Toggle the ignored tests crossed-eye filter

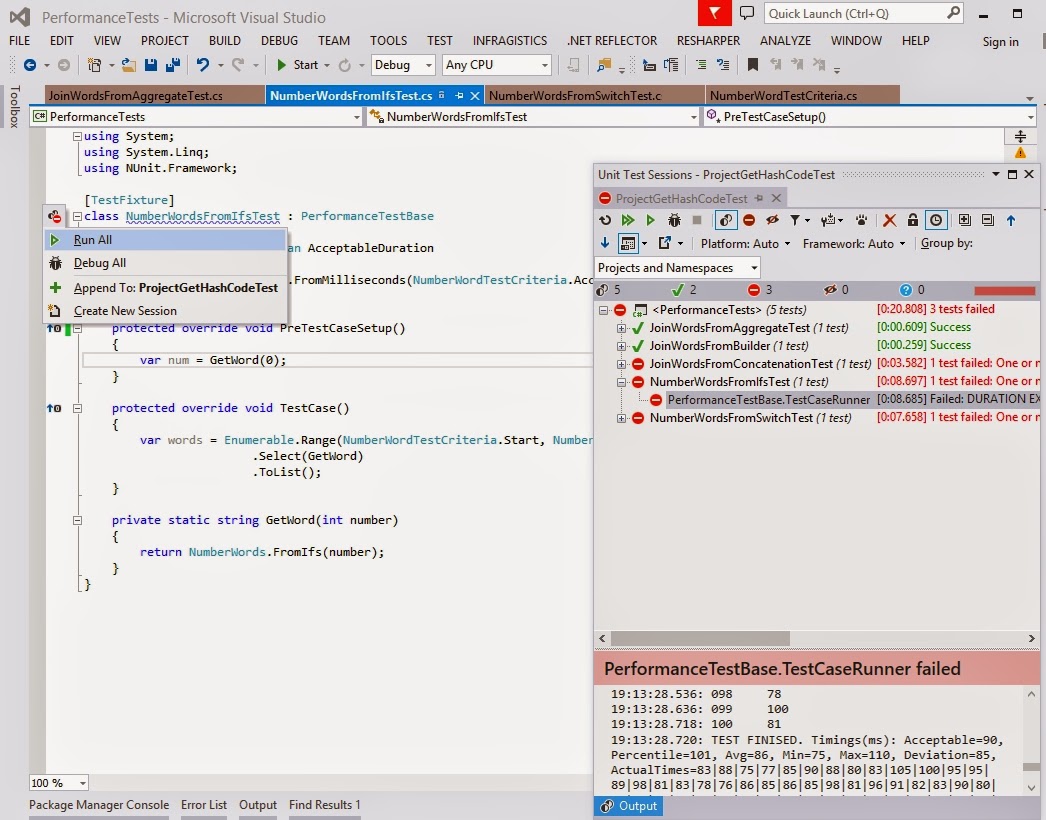772,220
